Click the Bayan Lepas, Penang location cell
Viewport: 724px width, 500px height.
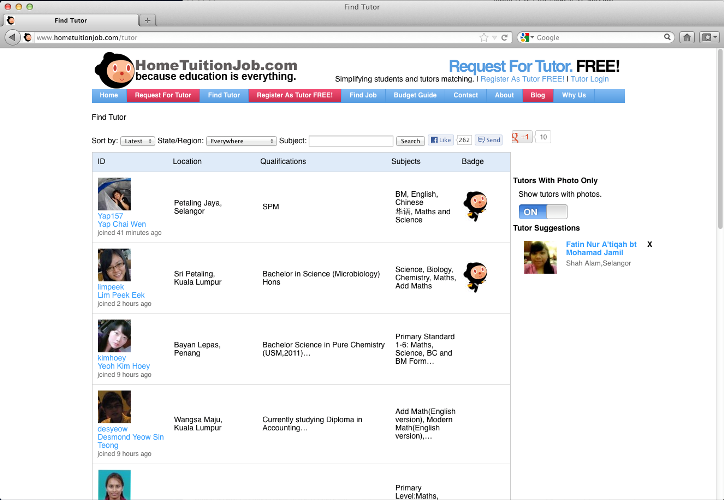(x=197, y=349)
